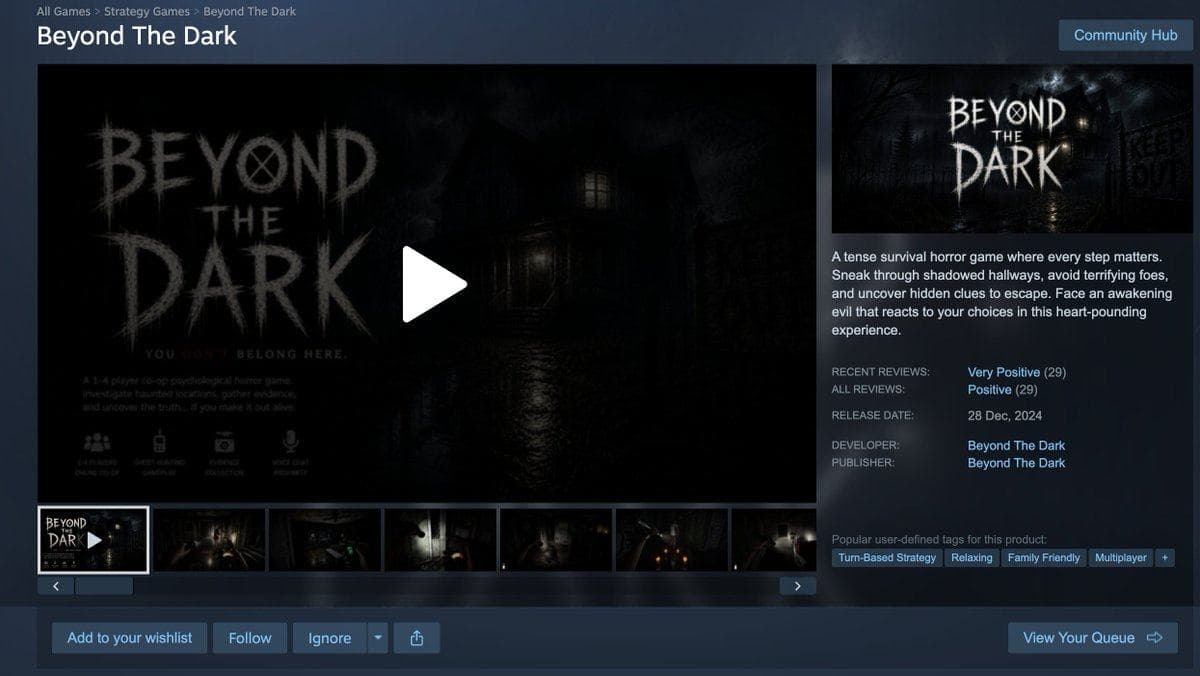Open the Ignore options dropdown arrow

click(x=377, y=638)
